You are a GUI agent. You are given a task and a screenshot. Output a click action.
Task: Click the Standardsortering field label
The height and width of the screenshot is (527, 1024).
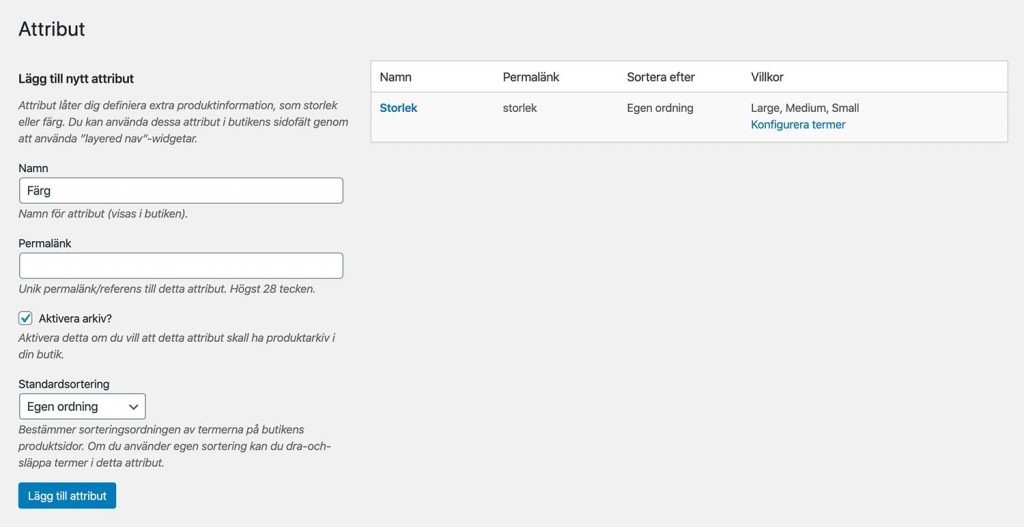point(64,384)
